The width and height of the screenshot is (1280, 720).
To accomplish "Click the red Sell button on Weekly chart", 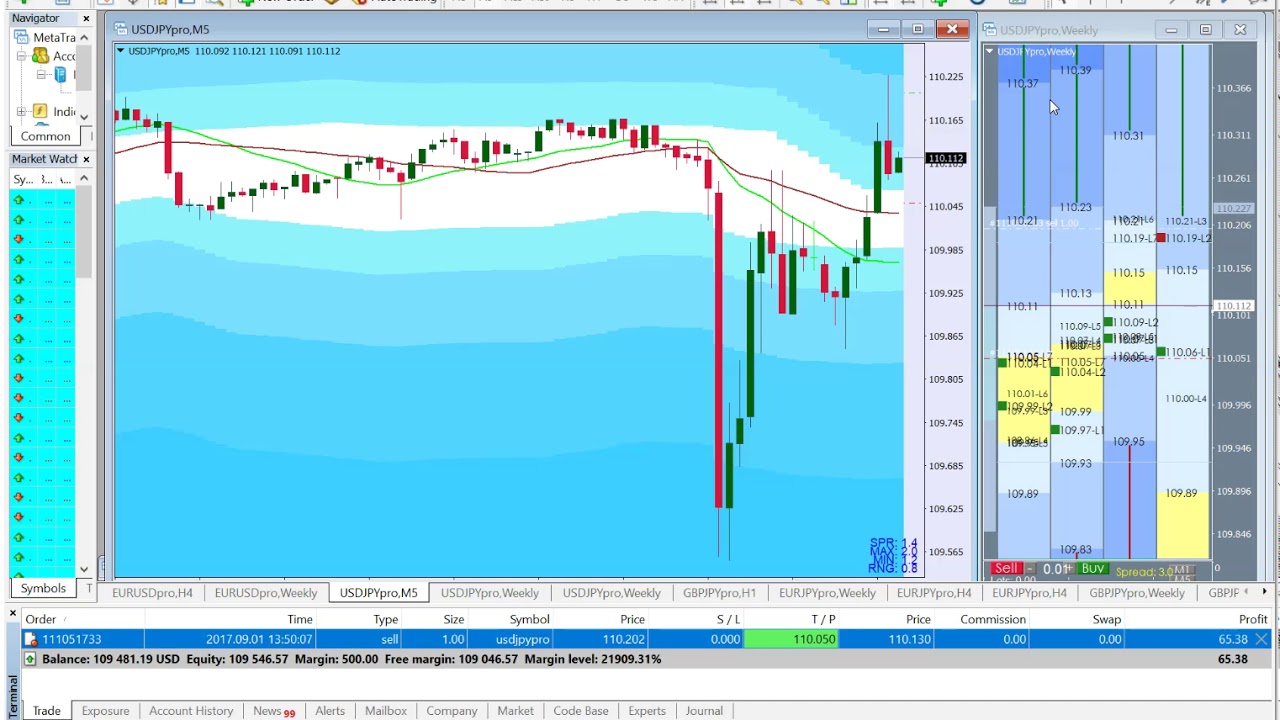I will pyautogui.click(x=1005, y=569).
